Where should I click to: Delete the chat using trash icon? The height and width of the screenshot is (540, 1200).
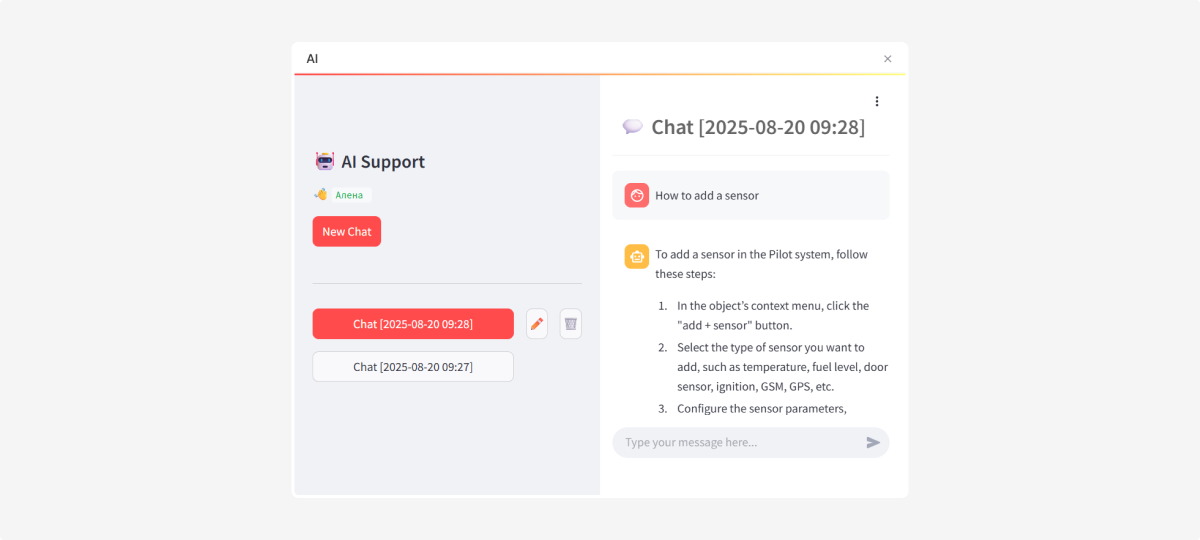pyautogui.click(x=570, y=324)
